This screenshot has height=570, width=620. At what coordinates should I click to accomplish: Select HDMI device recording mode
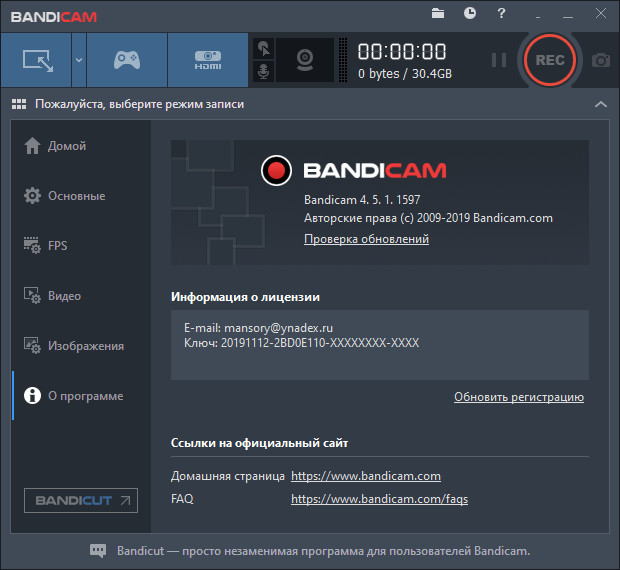point(207,60)
